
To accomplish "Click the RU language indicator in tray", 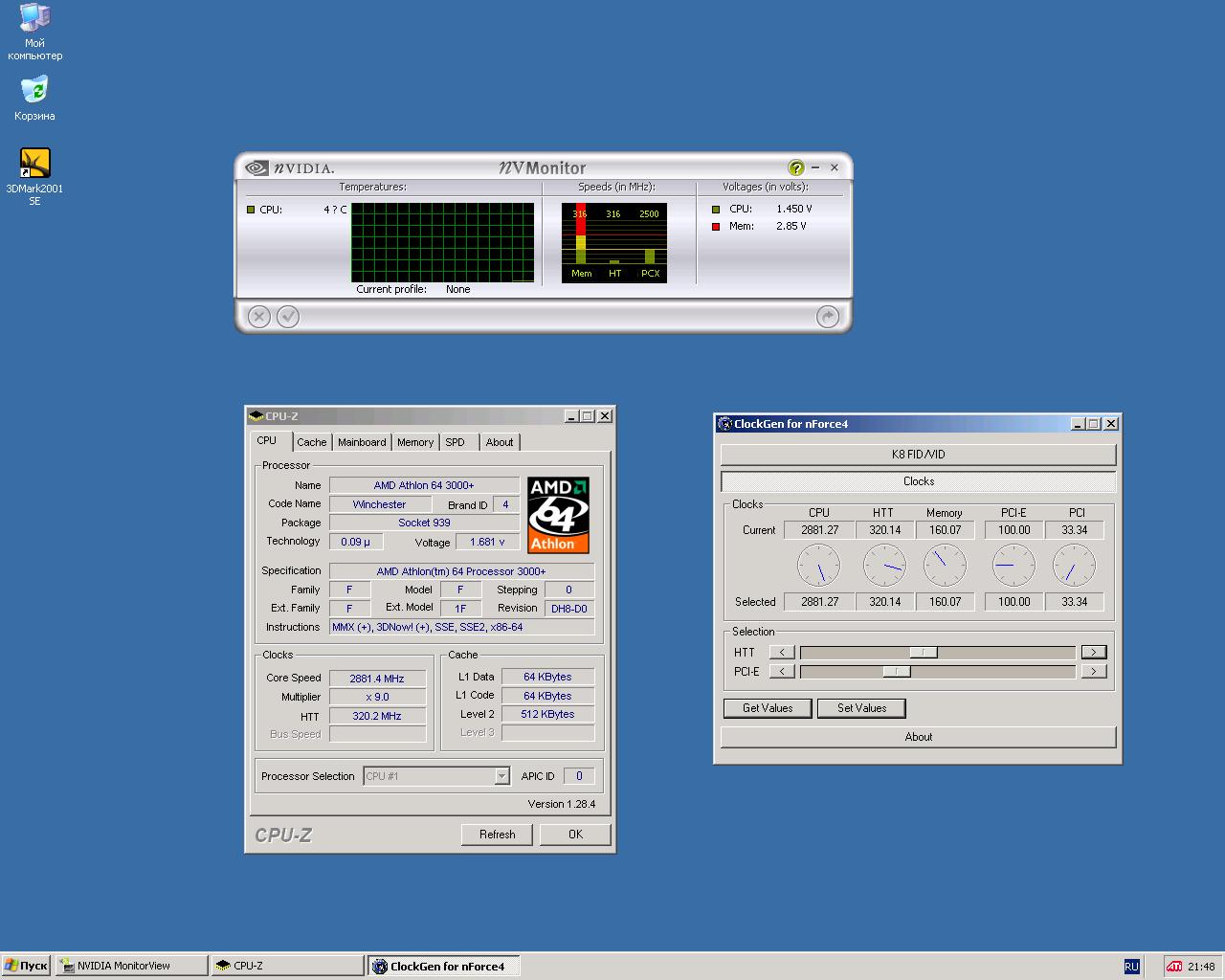I will 1131,967.
